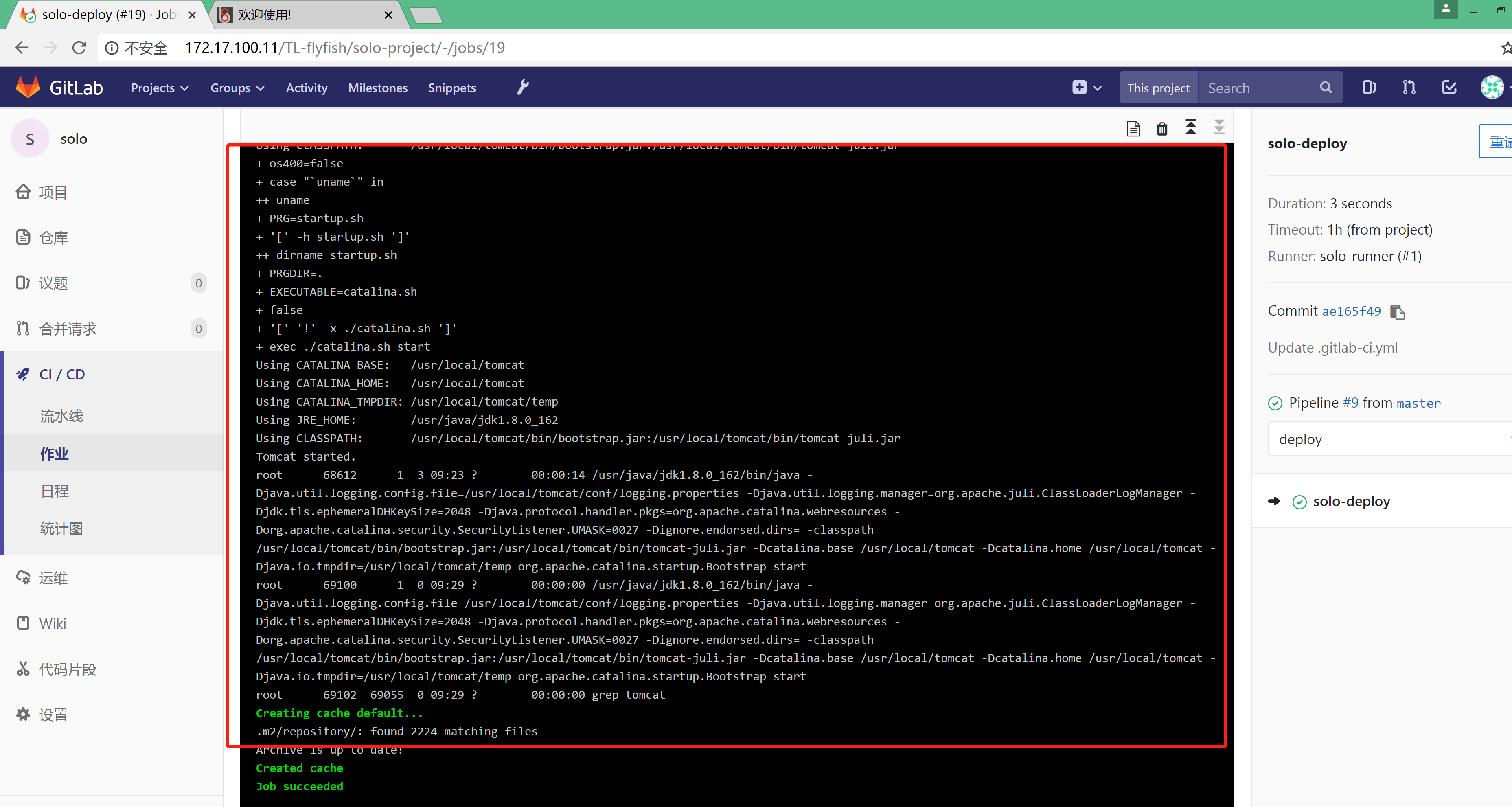Click the Search input field
The width and height of the screenshot is (1512, 807).
point(1259,88)
